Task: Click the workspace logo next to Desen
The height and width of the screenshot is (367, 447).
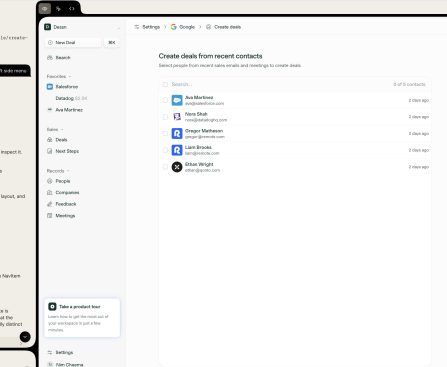Action: [48, 27]
